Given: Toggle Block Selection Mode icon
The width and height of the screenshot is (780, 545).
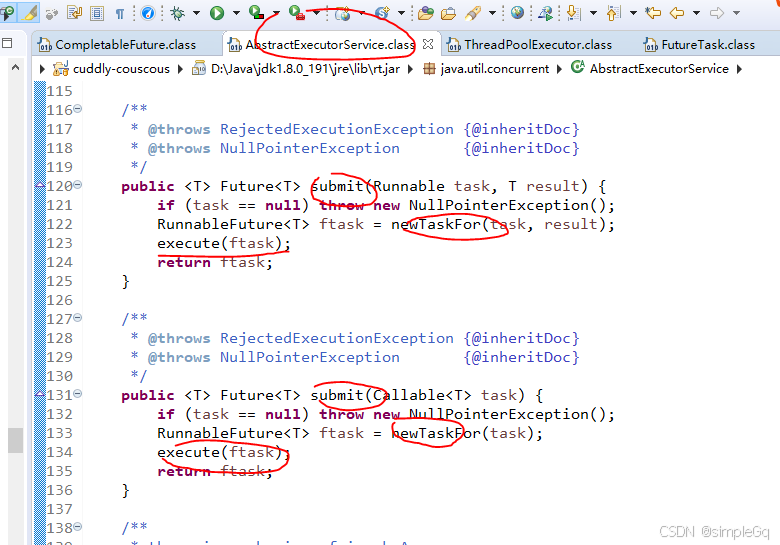Looking at the screenshot, I should click(97, 13).
